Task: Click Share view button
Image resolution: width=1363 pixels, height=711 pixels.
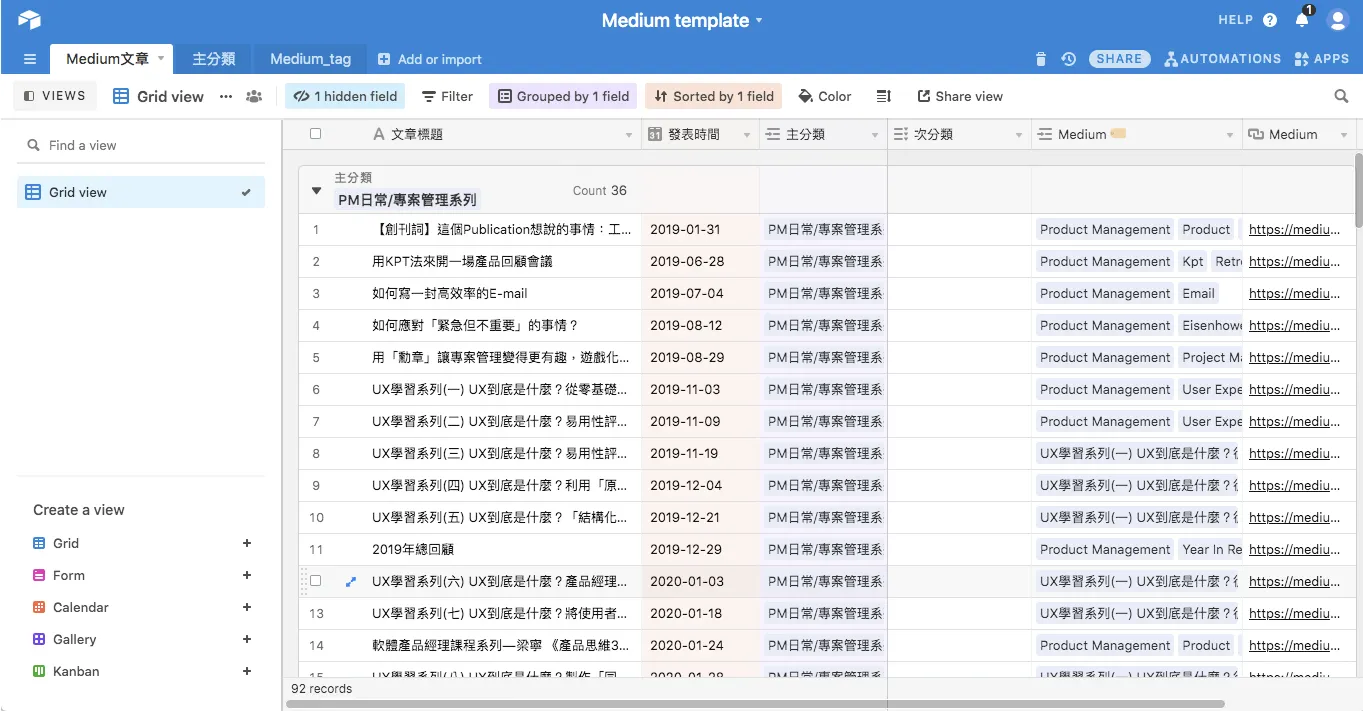Action: tap(960, 96)
